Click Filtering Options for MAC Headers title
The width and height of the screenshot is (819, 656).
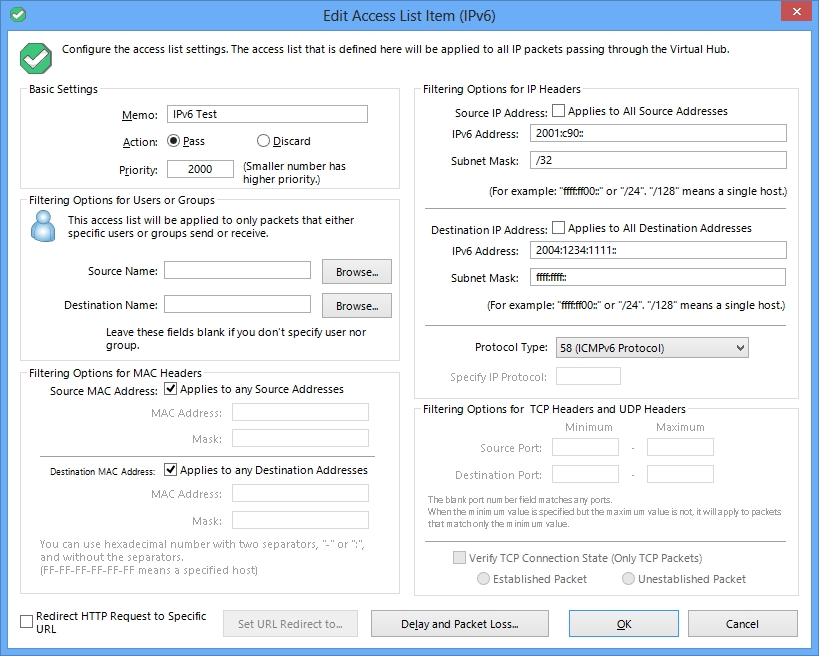[x=115, y=373]
